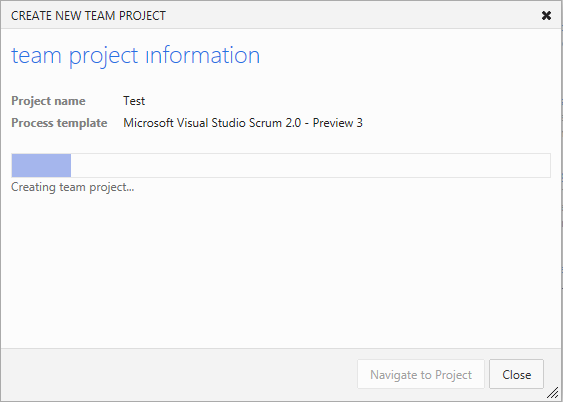Click the Preview 3 text in the template name
The image size is (563, 402).
pyautogui.click(x=338, y=123)
